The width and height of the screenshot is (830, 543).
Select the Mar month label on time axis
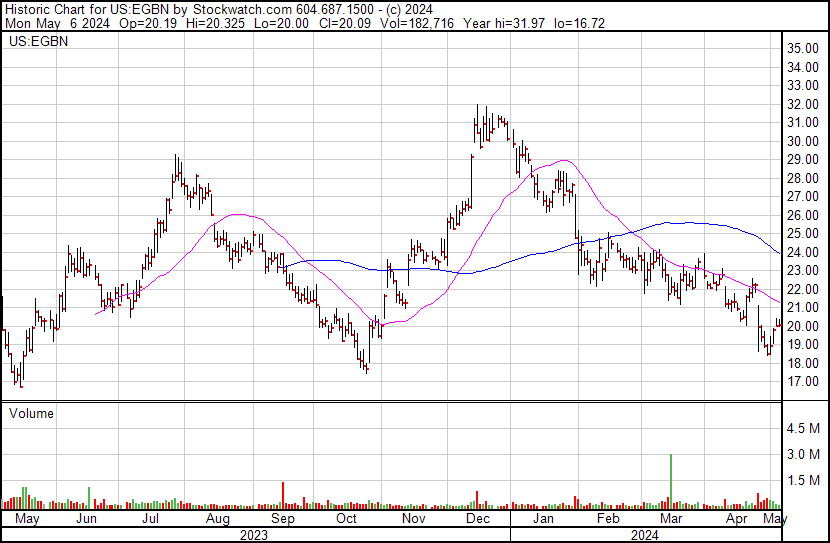pos(671,518)
